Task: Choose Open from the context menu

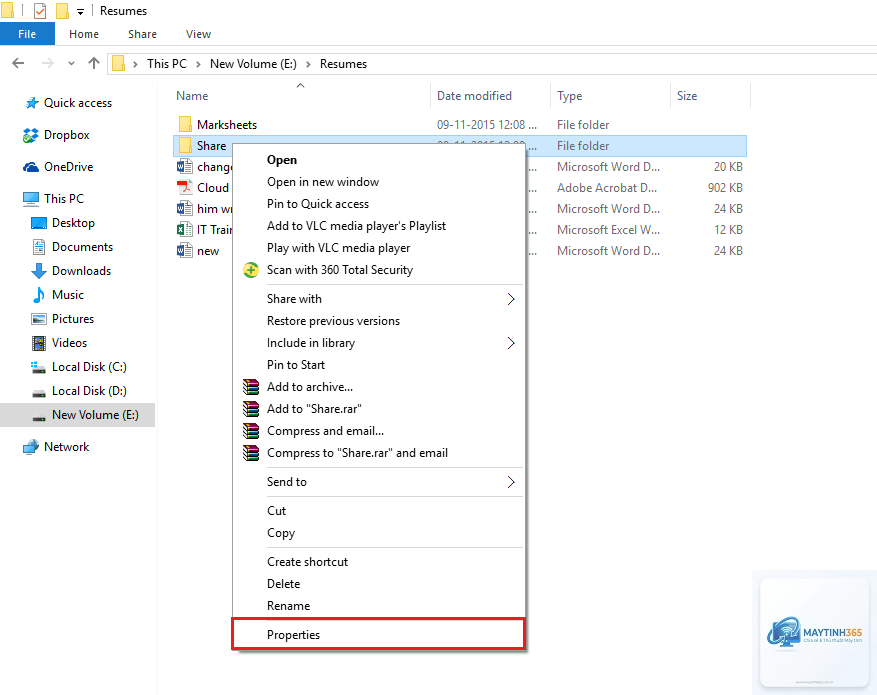Action: pos(379,160)
